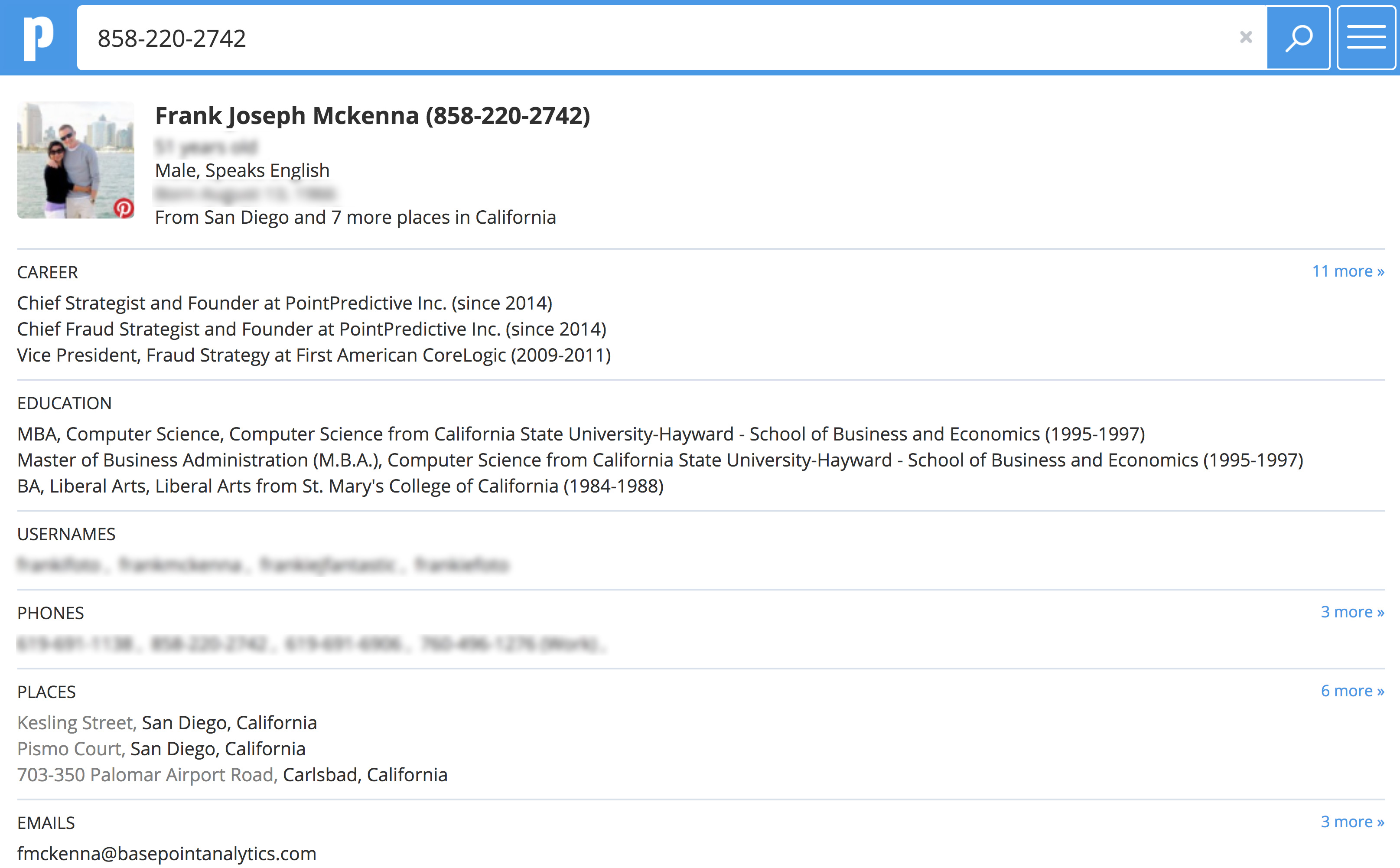1400x868 pixels.
Task: Clear the search field with X
Action: pyautogui.click(x=1246, y=37)
